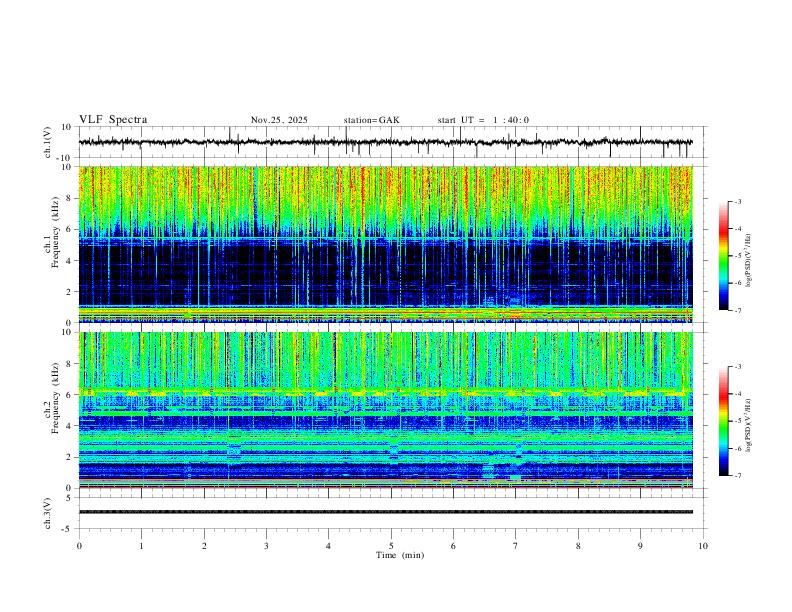Click the "8" kHz tick on ch.2 axis
This screenshot has height=612, width=792.
click(70, 364)
